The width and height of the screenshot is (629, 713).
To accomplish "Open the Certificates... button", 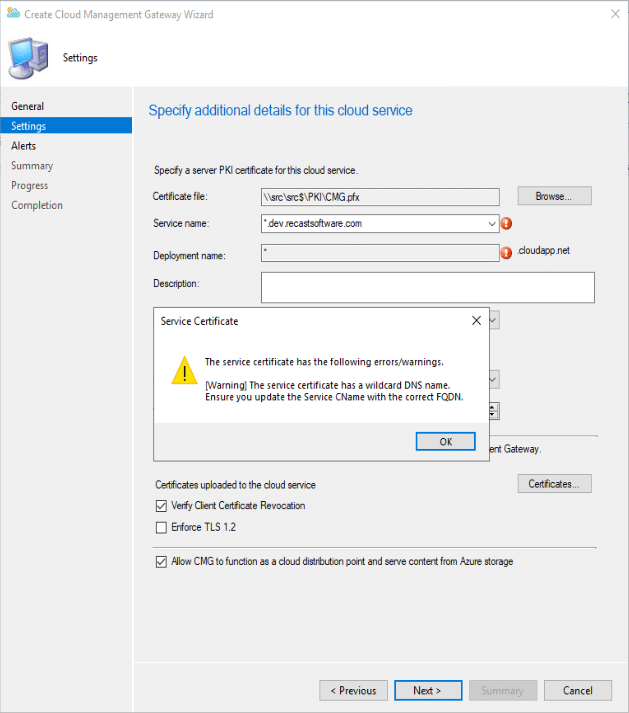I will tap(554, 484).
